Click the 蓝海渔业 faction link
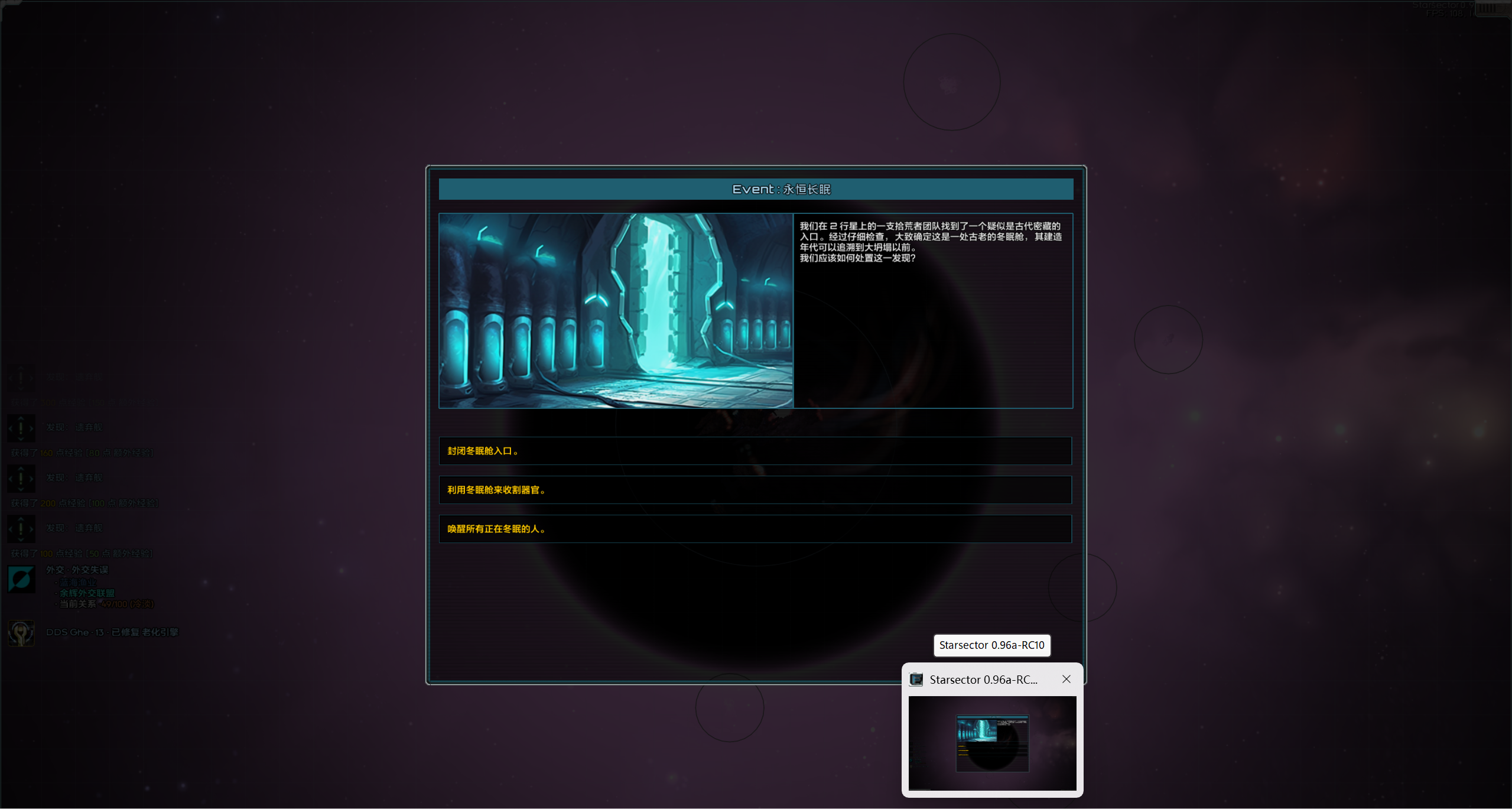Screen dimensions: 1512x809 click(77, 582)
